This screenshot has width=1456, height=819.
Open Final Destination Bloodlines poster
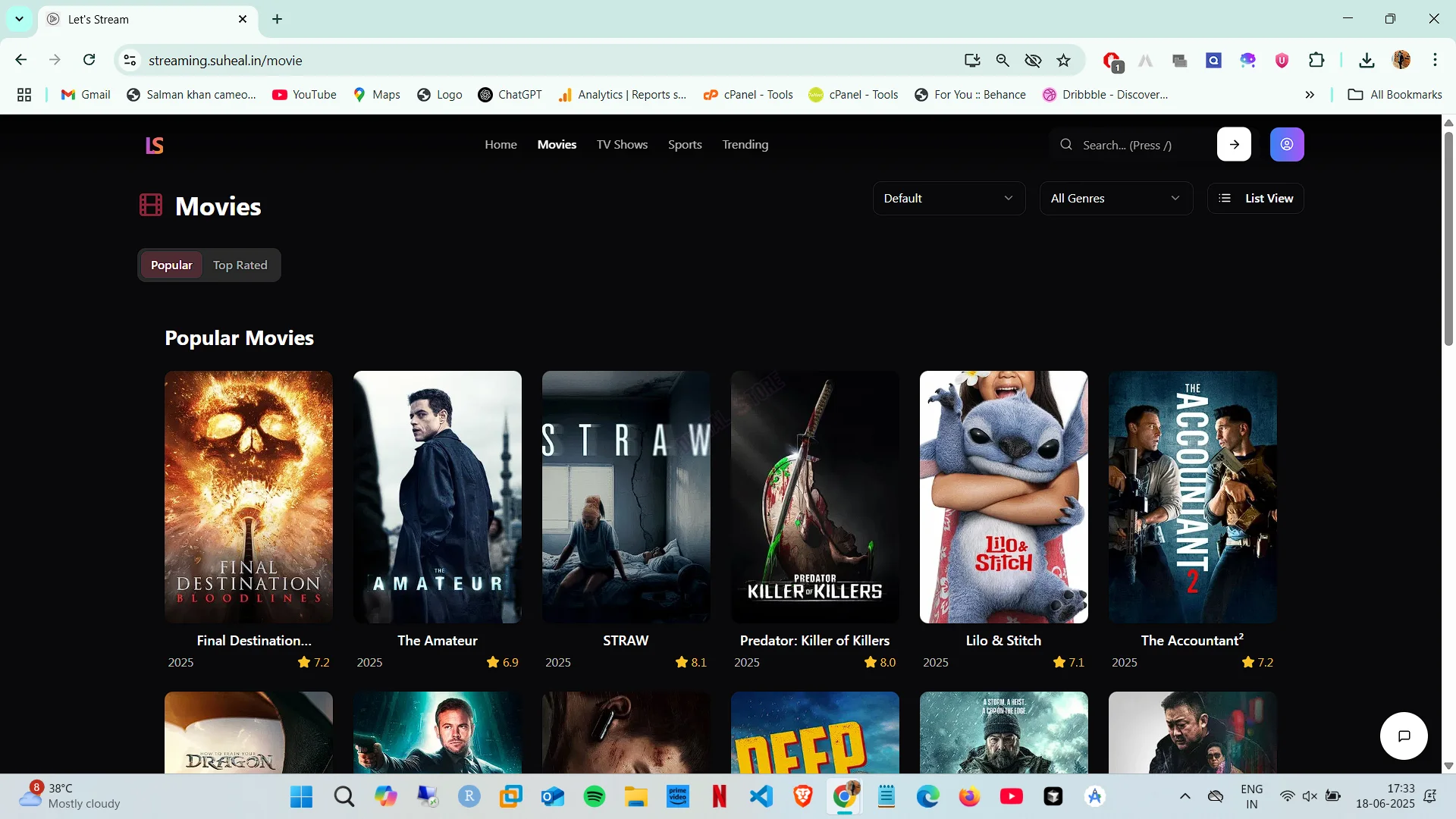[x=249, y=497]
